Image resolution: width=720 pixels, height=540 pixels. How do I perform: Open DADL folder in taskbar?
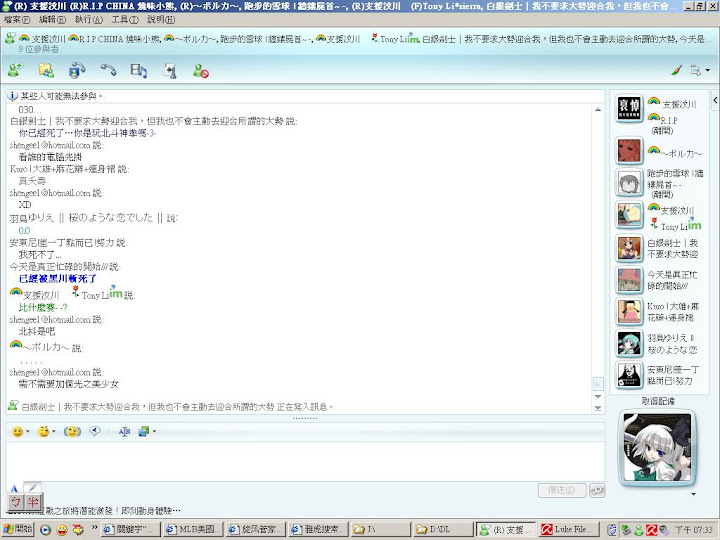pos(442,529)
